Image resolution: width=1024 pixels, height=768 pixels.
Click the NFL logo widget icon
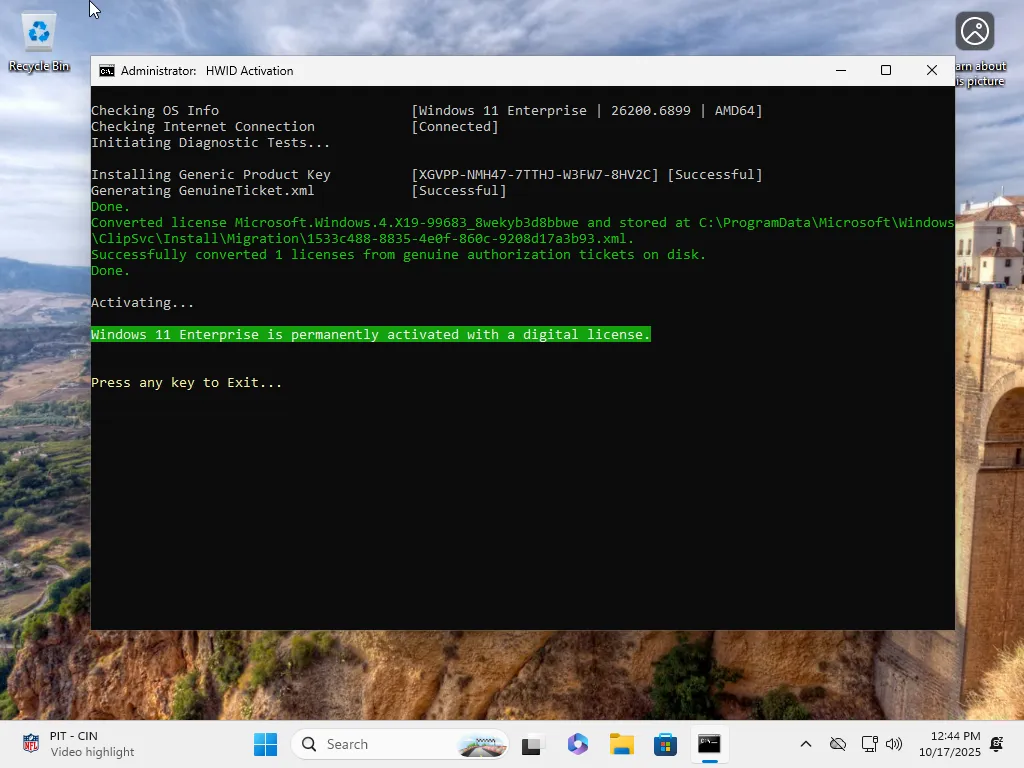click(31, 744)
